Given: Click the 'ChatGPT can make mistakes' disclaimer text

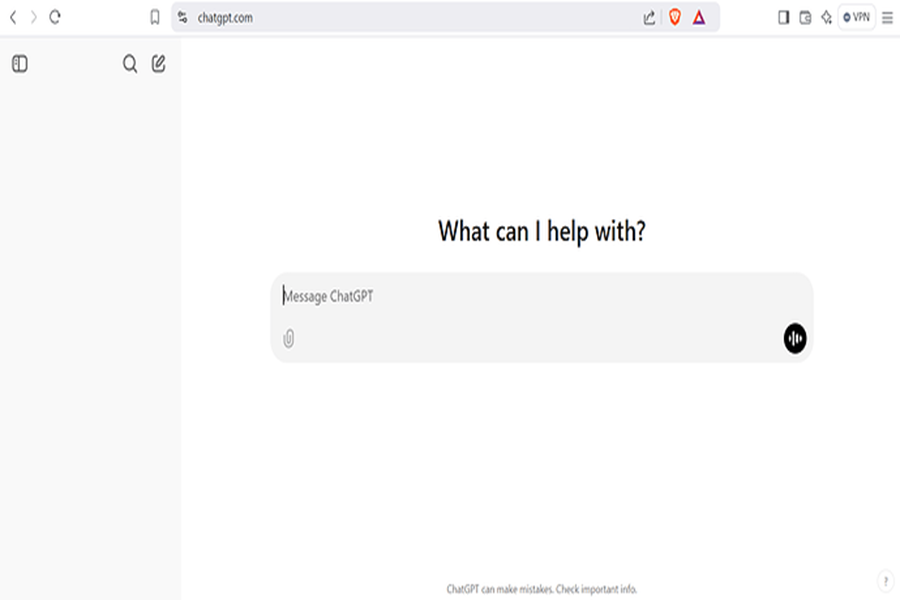Looking at the screenshot, I should point(541,589).
